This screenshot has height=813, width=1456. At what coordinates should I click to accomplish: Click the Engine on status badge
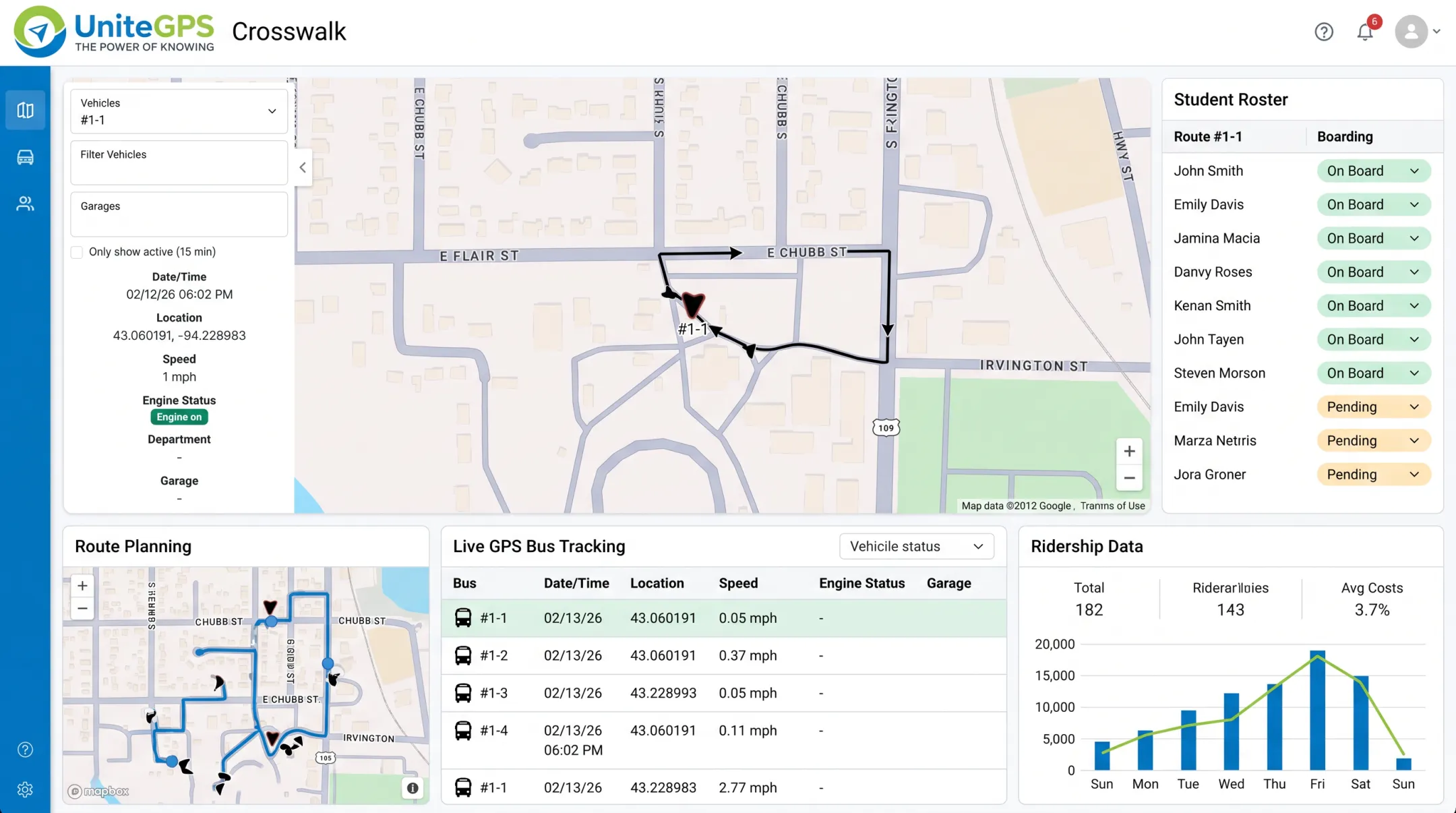(x=179, y=417)
